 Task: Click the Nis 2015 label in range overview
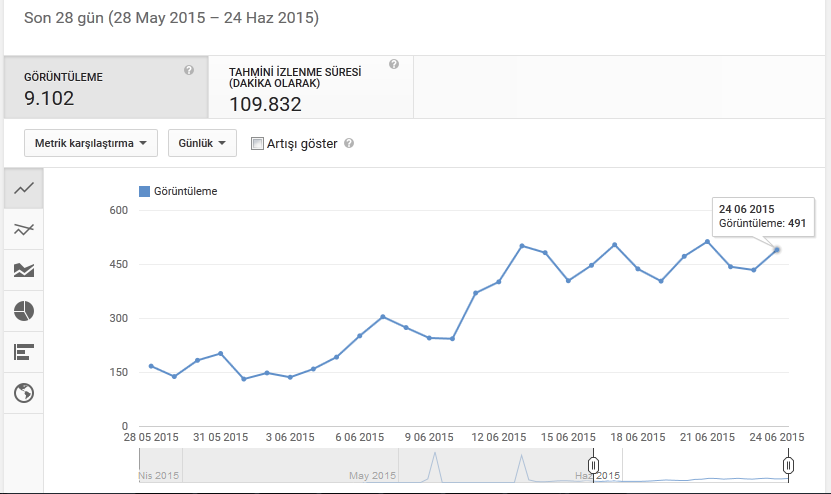click(158, 475)
